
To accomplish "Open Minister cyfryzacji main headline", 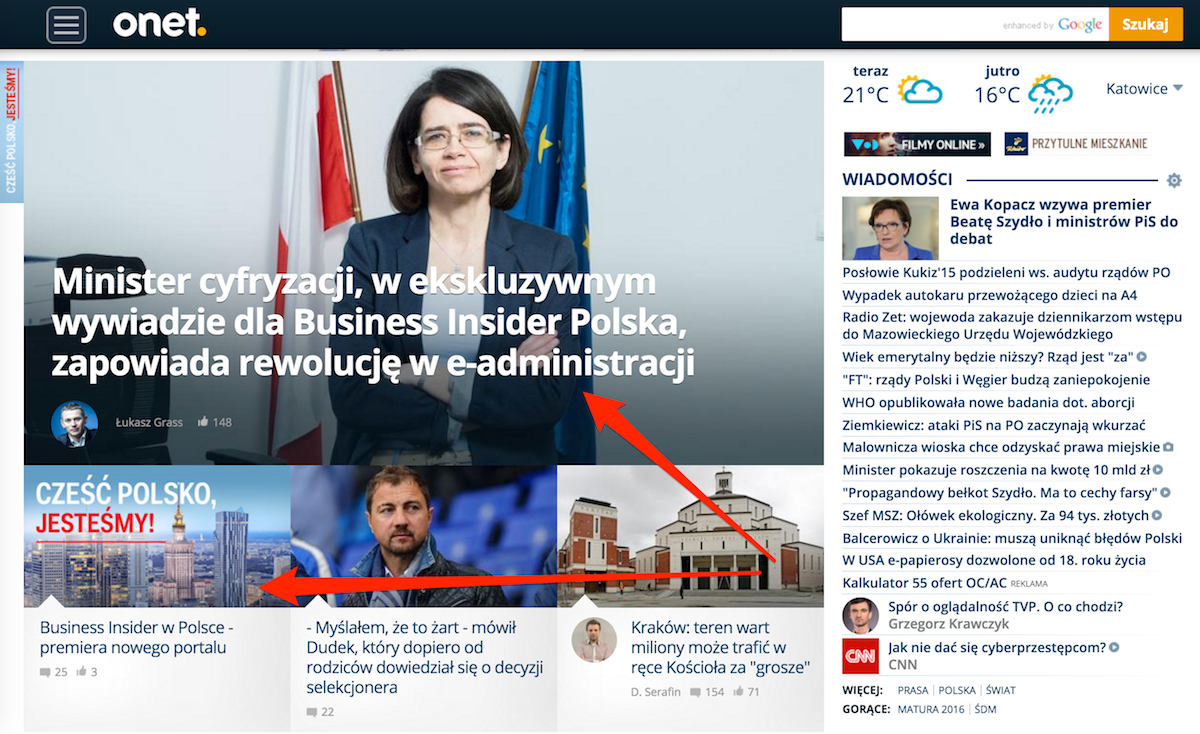I will (373, 322).
